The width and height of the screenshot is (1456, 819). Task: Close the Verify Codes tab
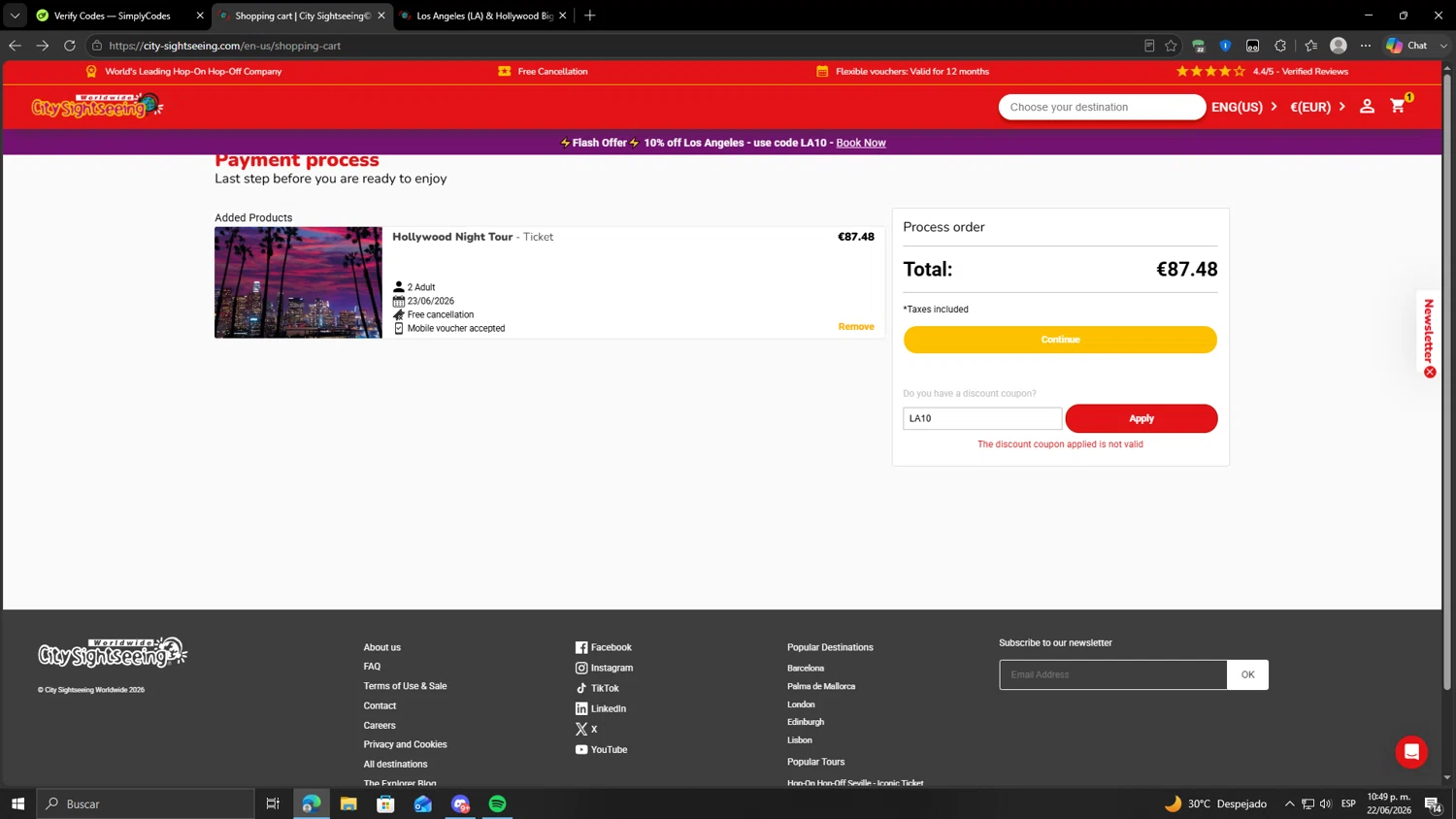(x=200, y=16)
